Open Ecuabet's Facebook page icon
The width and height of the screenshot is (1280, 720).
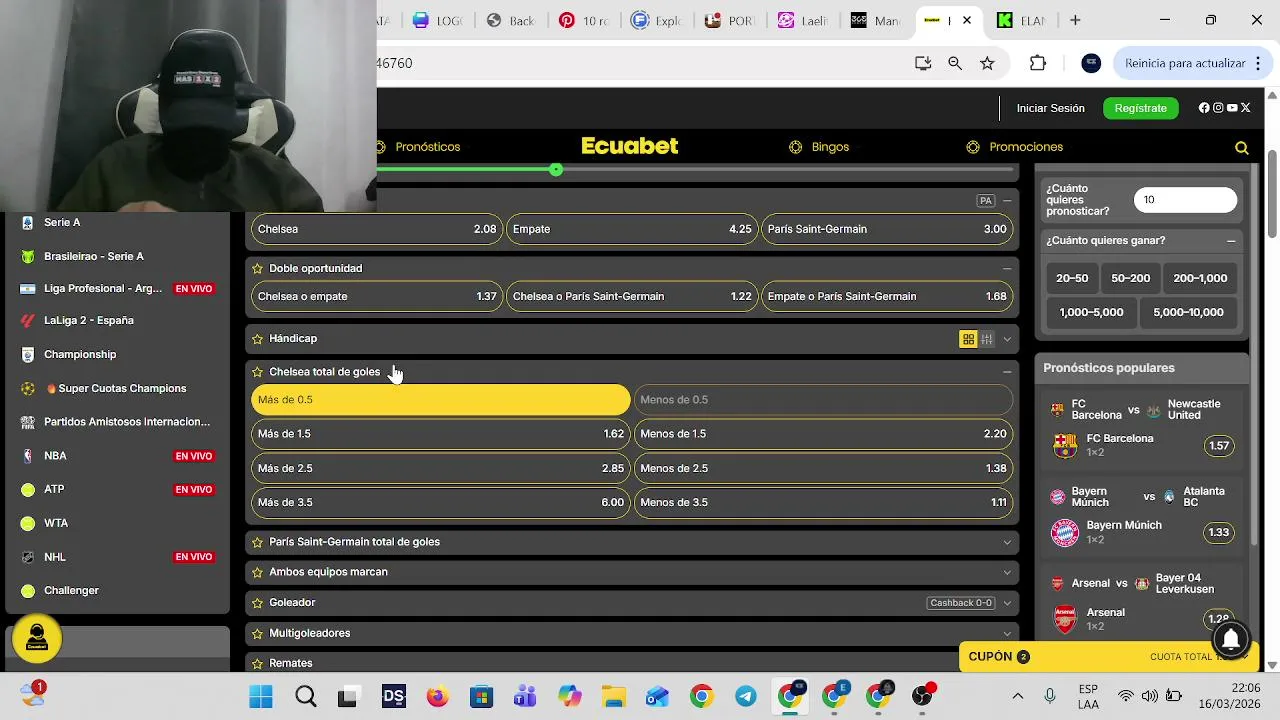pyautogui.click(x=1204, y=108)
